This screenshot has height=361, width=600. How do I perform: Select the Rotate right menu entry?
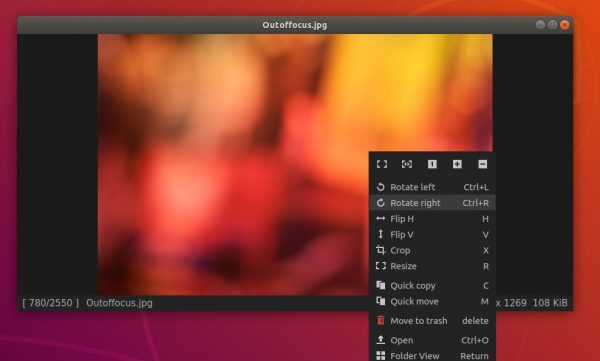tap(432, 203)
